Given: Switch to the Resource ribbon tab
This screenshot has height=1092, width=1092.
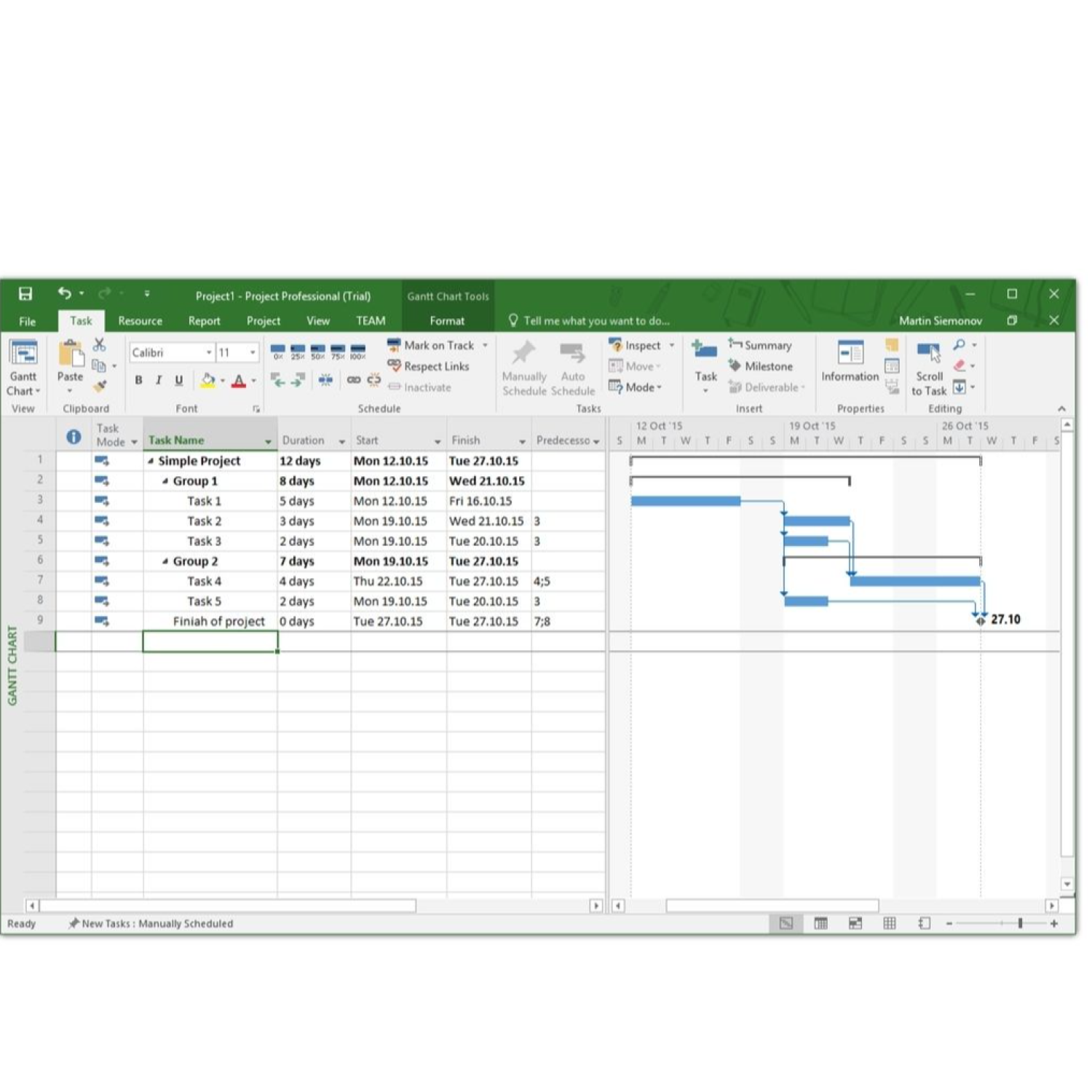Looking at the screenshot, I should coord(140,321).
